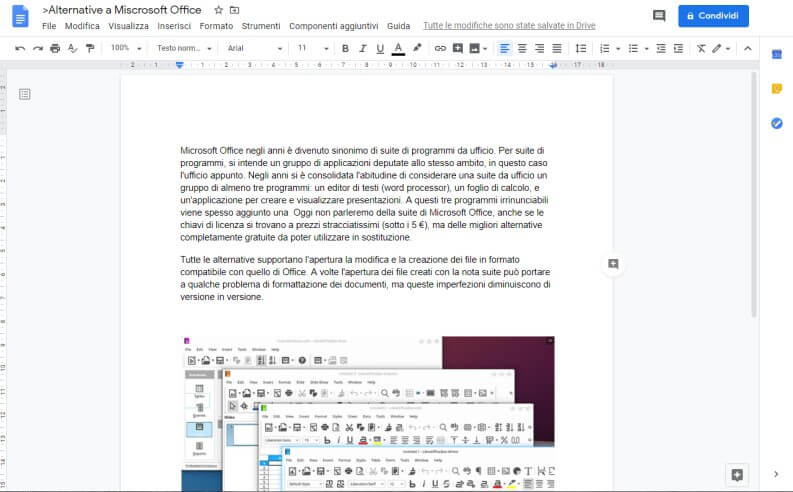Open saved-in-Drive changes history link
Viewport: 793px width, 492px height.
click(509, 26)
